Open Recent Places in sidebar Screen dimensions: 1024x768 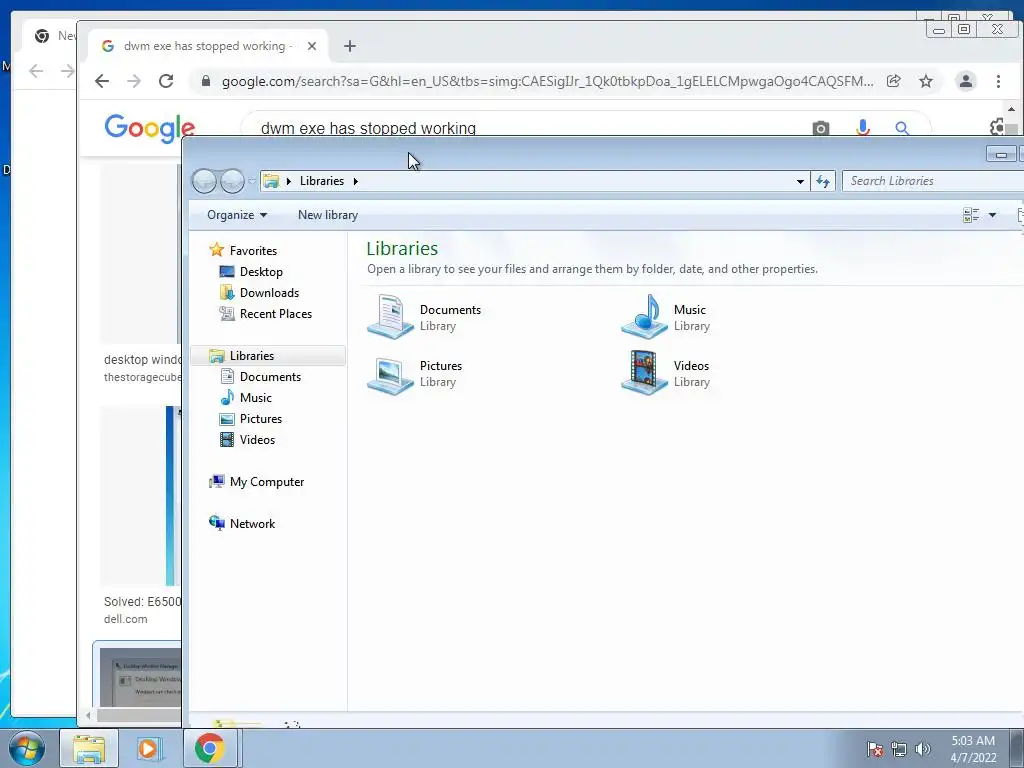point(266,313)
